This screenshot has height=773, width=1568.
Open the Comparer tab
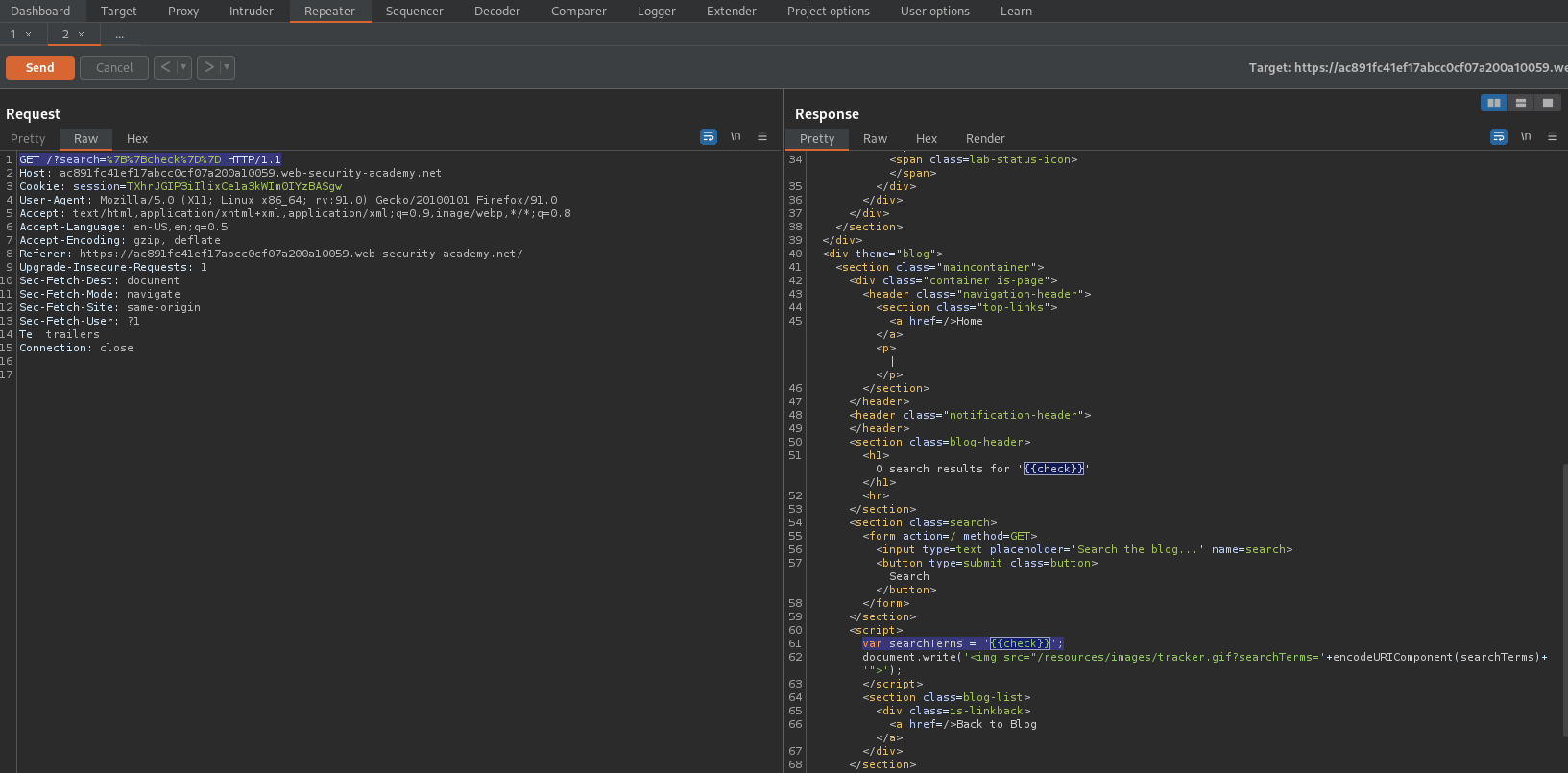(x=579, y=12)
